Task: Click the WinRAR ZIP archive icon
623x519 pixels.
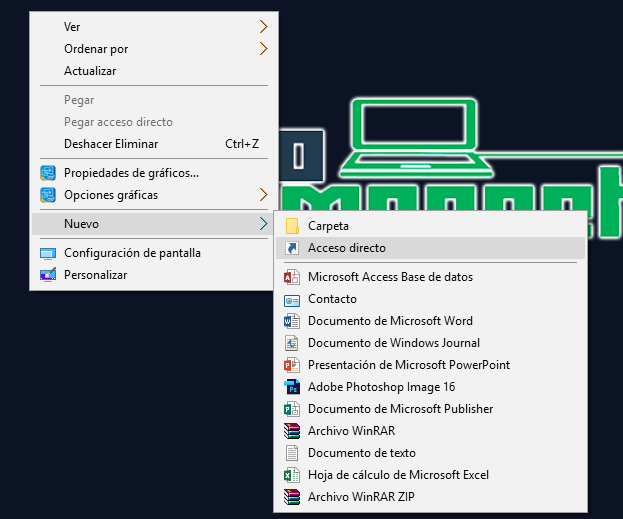Action: coord(292,497)
